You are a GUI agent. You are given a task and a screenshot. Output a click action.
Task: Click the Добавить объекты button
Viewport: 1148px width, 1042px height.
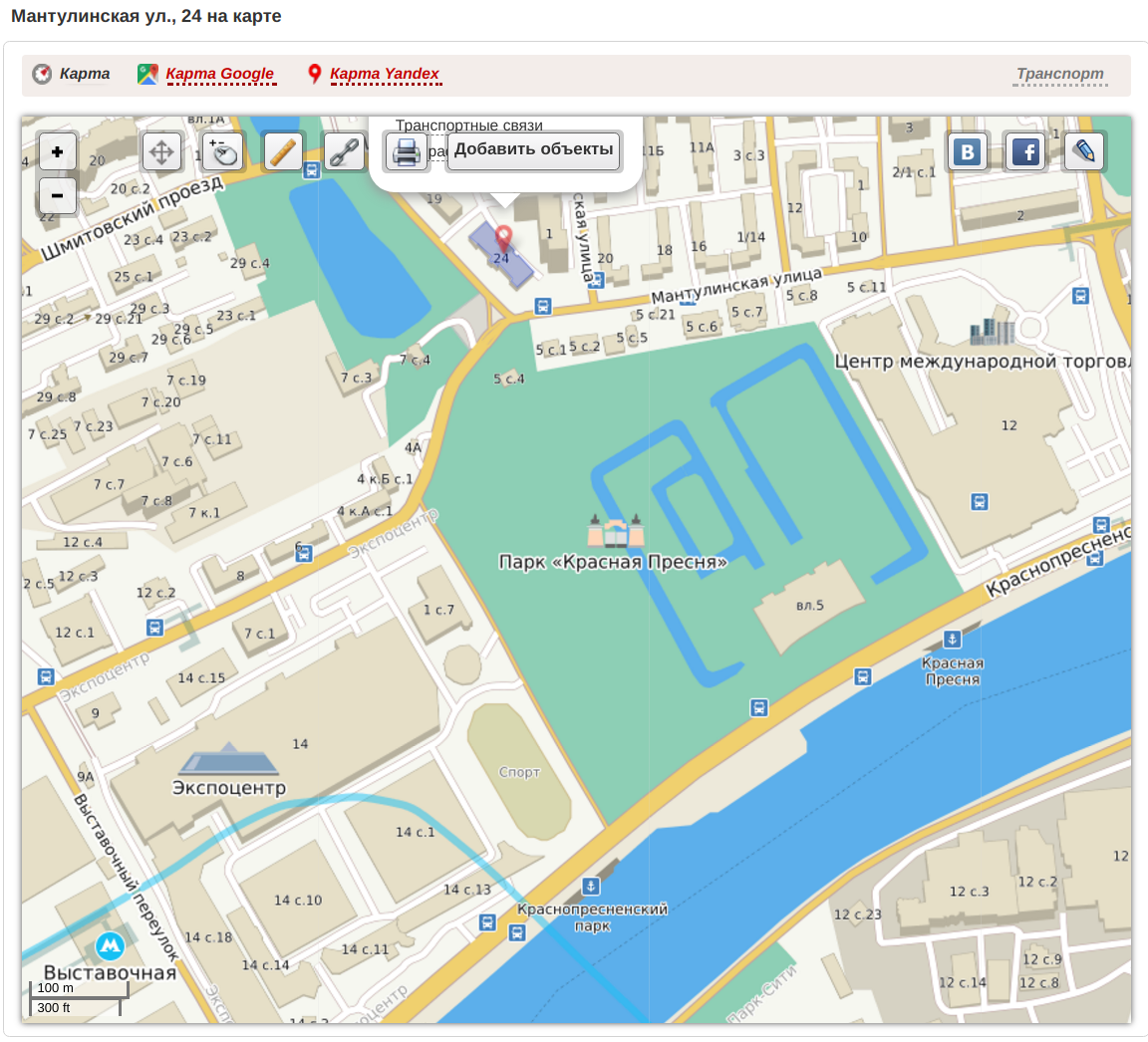click(534, 149)
